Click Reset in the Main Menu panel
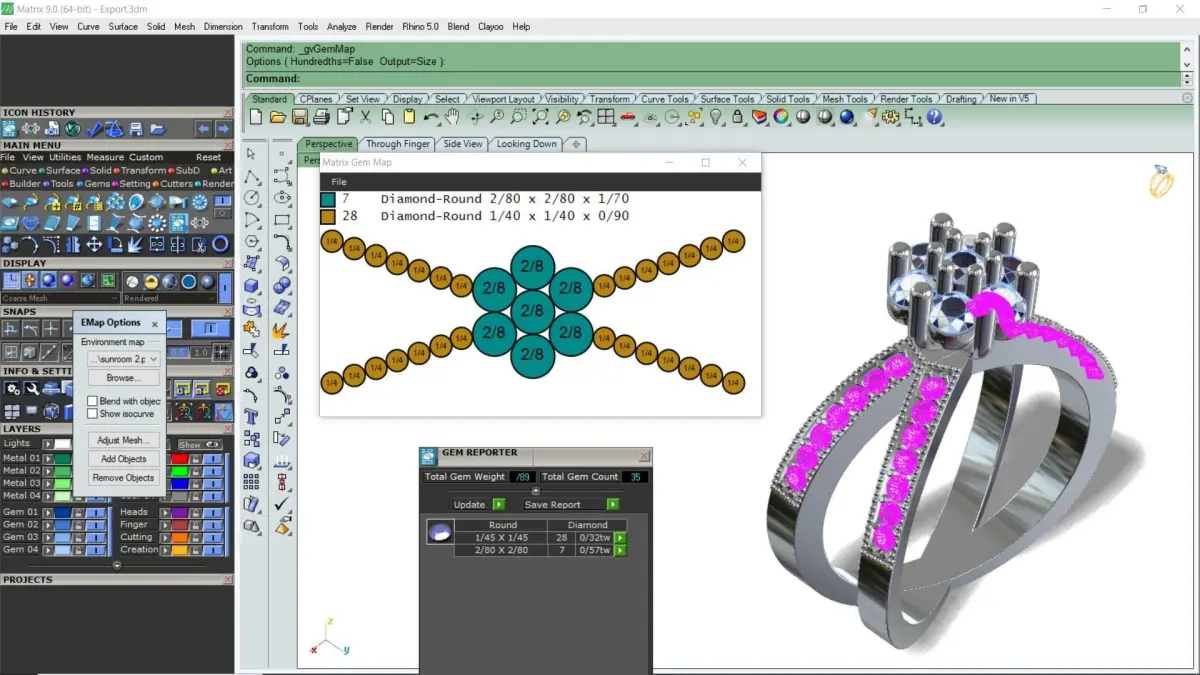This screenshot has width=1200, height=675. [208, 157]
